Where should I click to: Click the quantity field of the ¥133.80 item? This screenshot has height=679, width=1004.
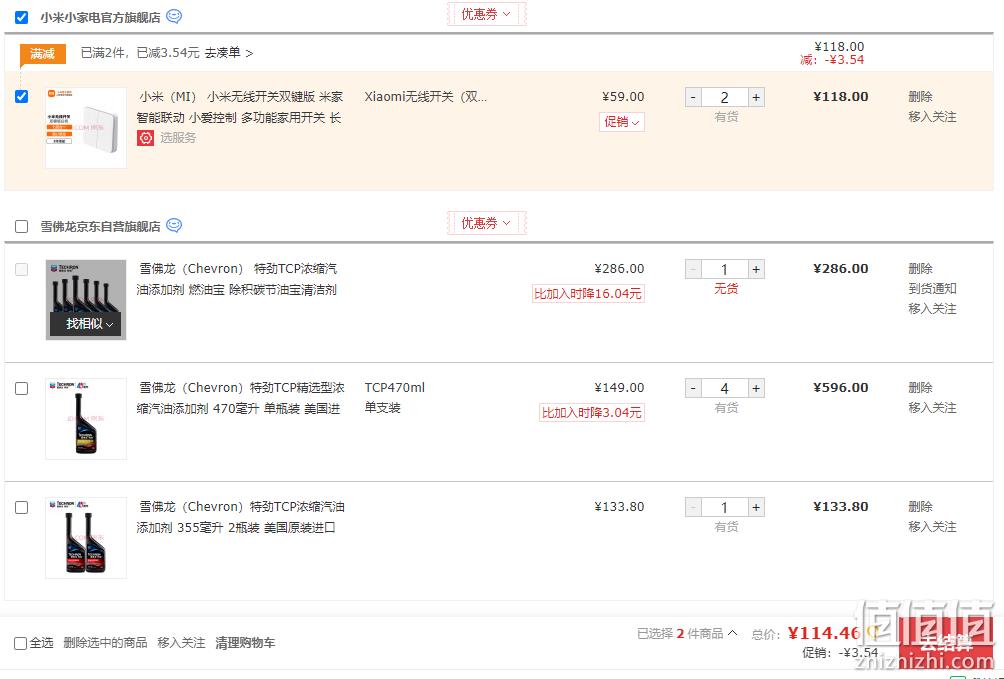coord(725,507)
